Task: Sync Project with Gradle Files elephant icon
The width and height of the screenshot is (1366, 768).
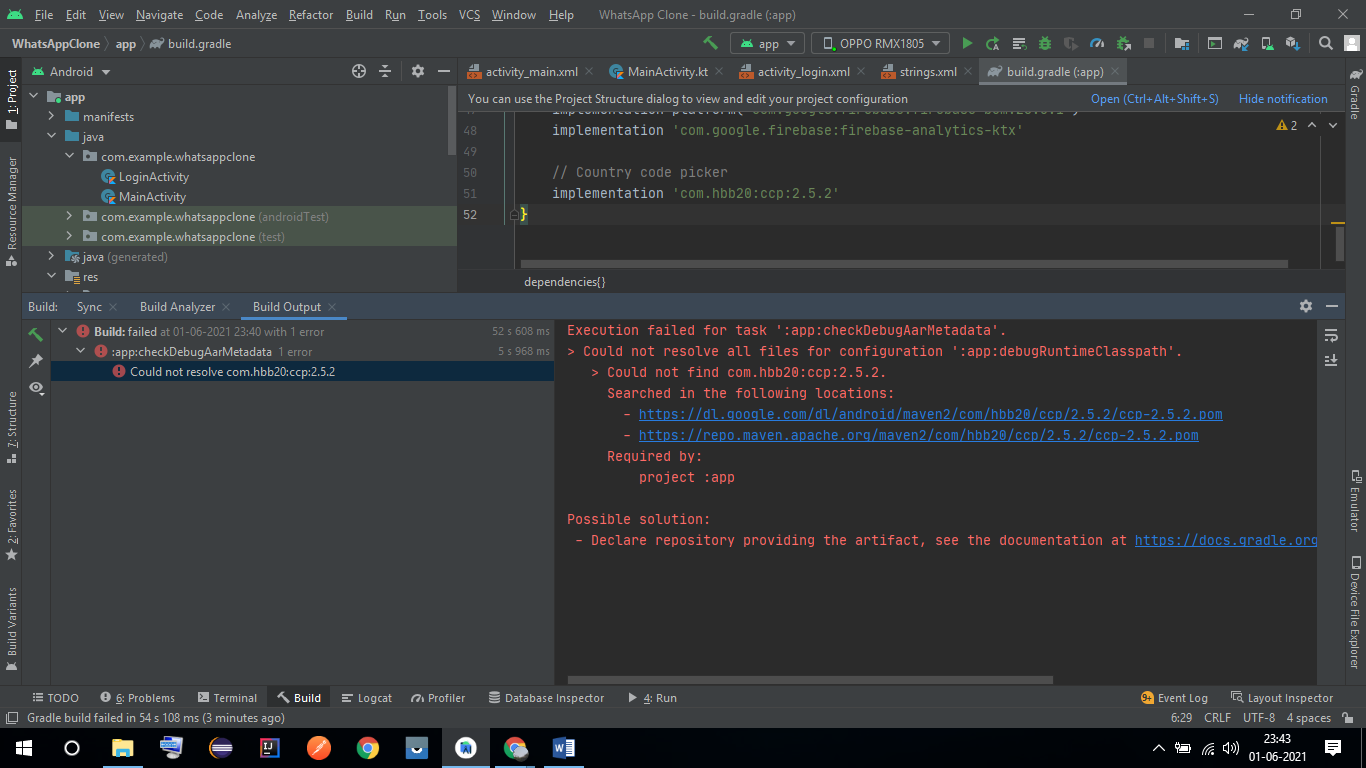Action: pyautogui.click(x=1241, y=43)
